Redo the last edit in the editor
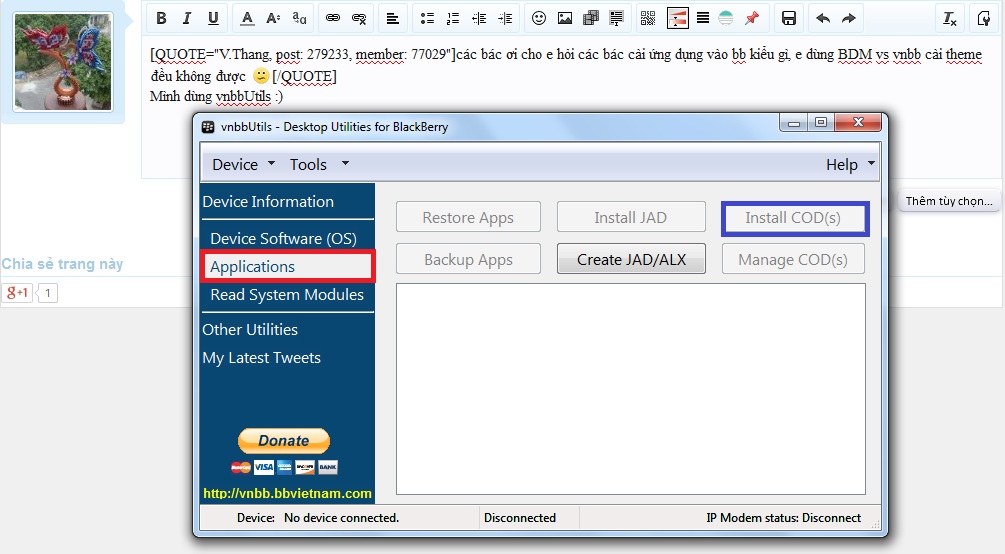Screen dimensions: 1005x554 [849, 18]
